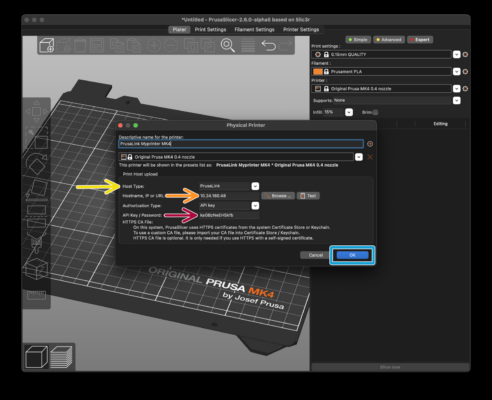Open the Print Settings tab
The height and width of the screenshot is (400, 492).
210,30
